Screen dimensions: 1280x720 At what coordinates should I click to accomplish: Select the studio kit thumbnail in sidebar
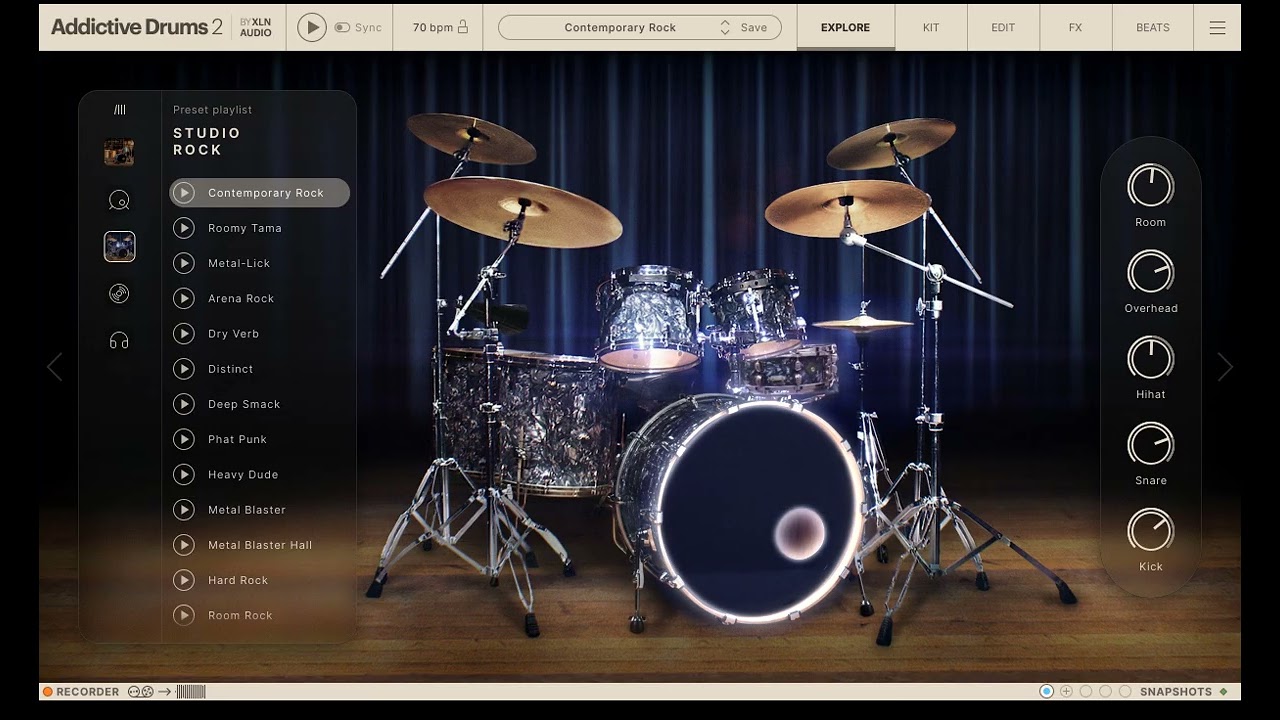pos(119,152)
